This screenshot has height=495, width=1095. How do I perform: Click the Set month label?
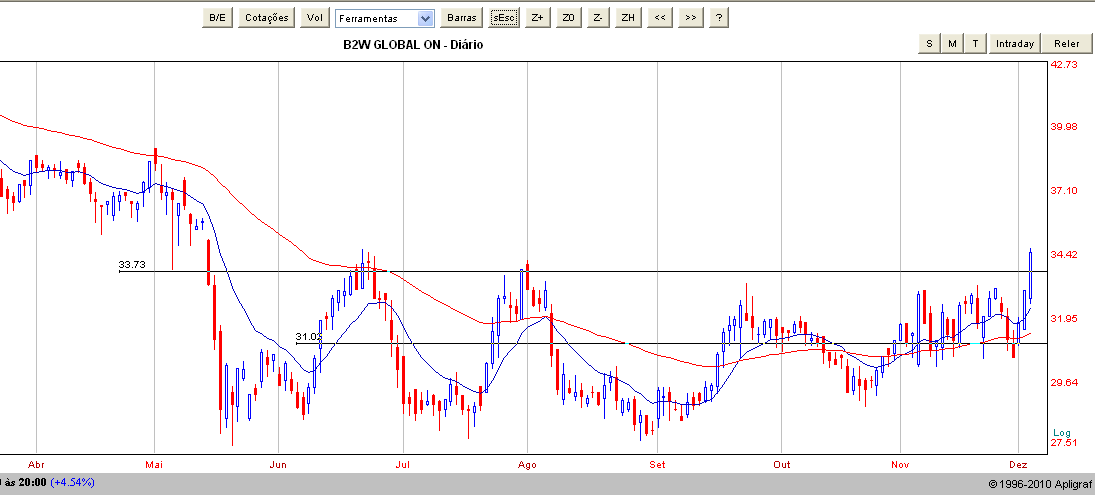pyautogui.click(x=657, y=464)
